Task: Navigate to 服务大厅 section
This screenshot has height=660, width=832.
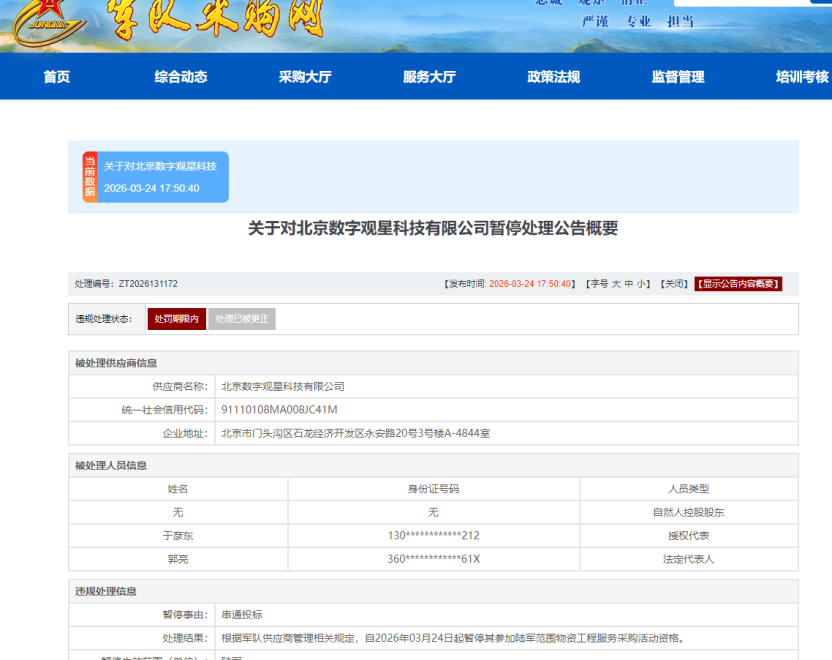Action: (x=429, y=77)
